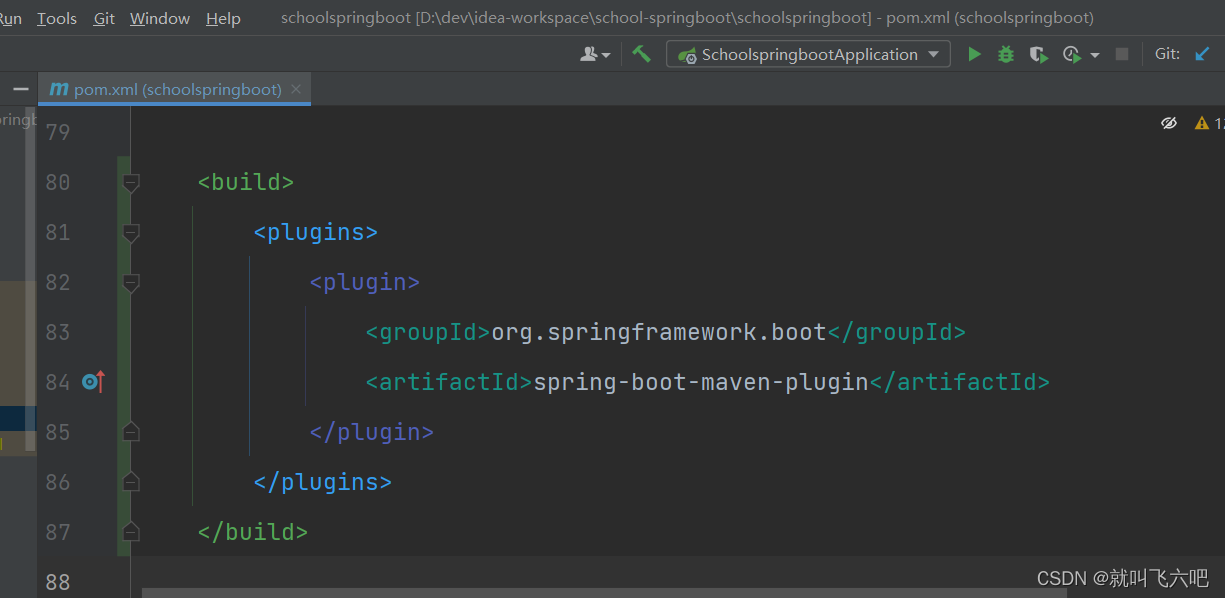Open the dropdown arrow next to the Profiler icon
Screen dimensions: 1225x598
coord(1094,54)
